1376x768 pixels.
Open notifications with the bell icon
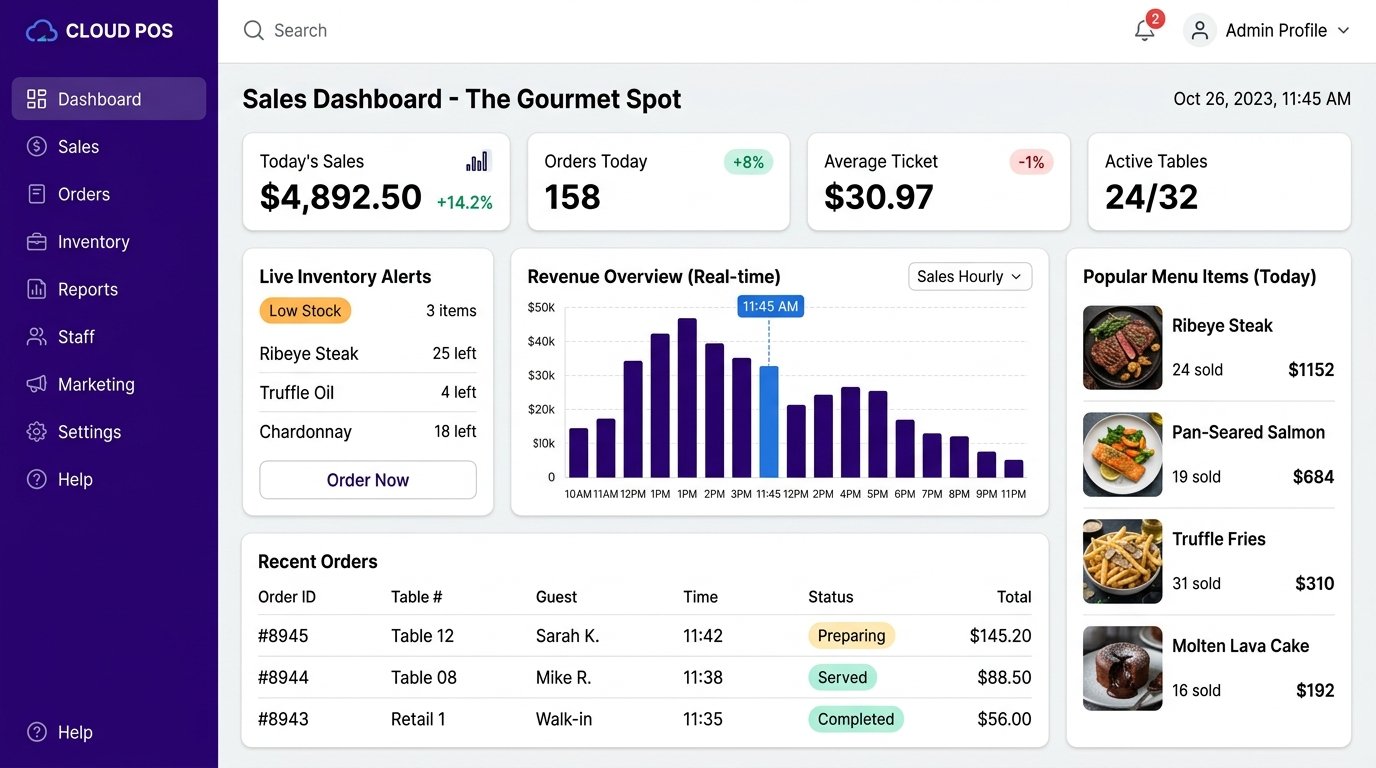[1145, 31]
